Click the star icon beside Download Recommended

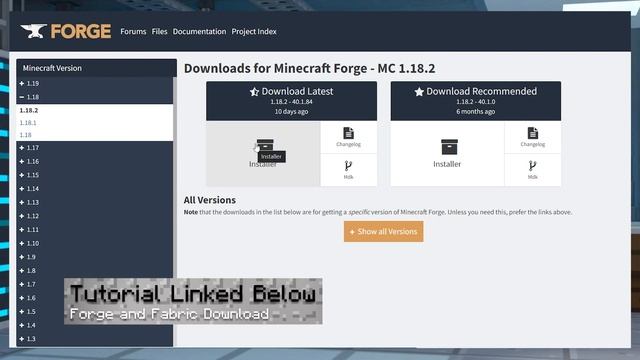419,92
